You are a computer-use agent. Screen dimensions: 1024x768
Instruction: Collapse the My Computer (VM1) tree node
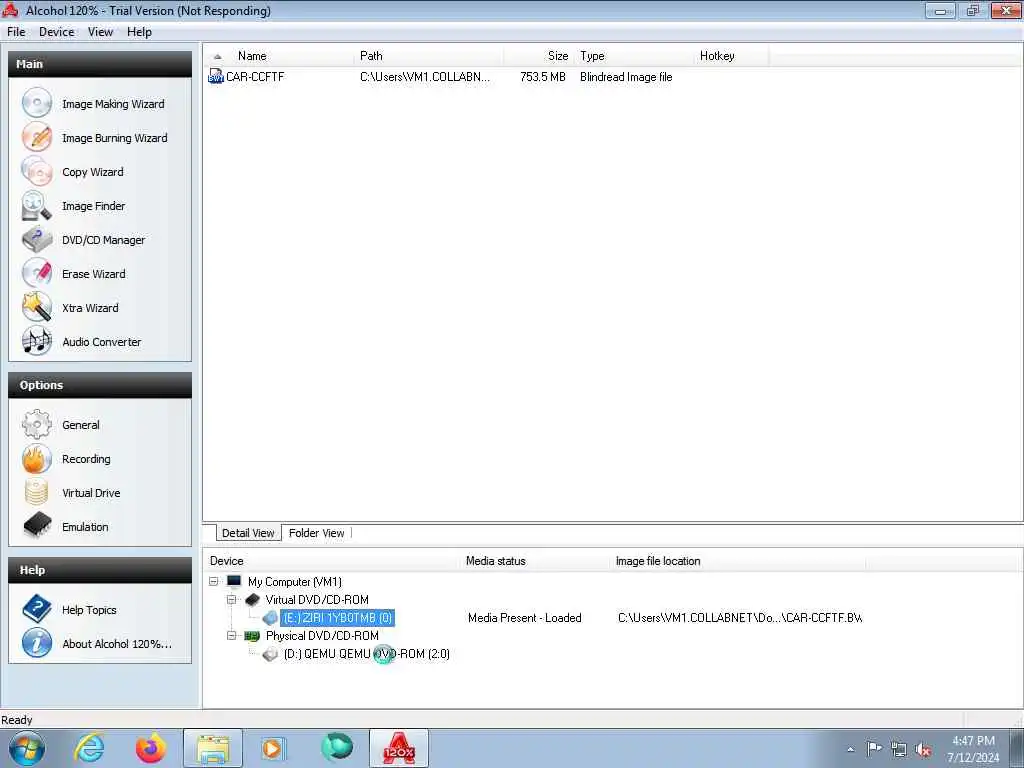click(214, 581)
